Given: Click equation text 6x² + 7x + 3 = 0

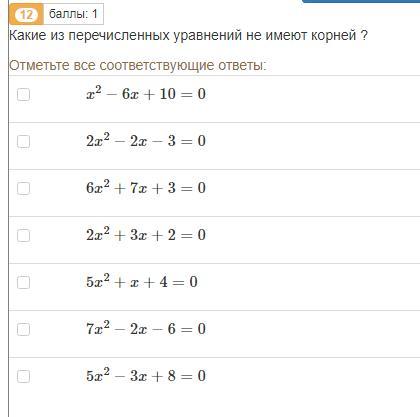Looking at the screenshot, I should coord(146,188).
